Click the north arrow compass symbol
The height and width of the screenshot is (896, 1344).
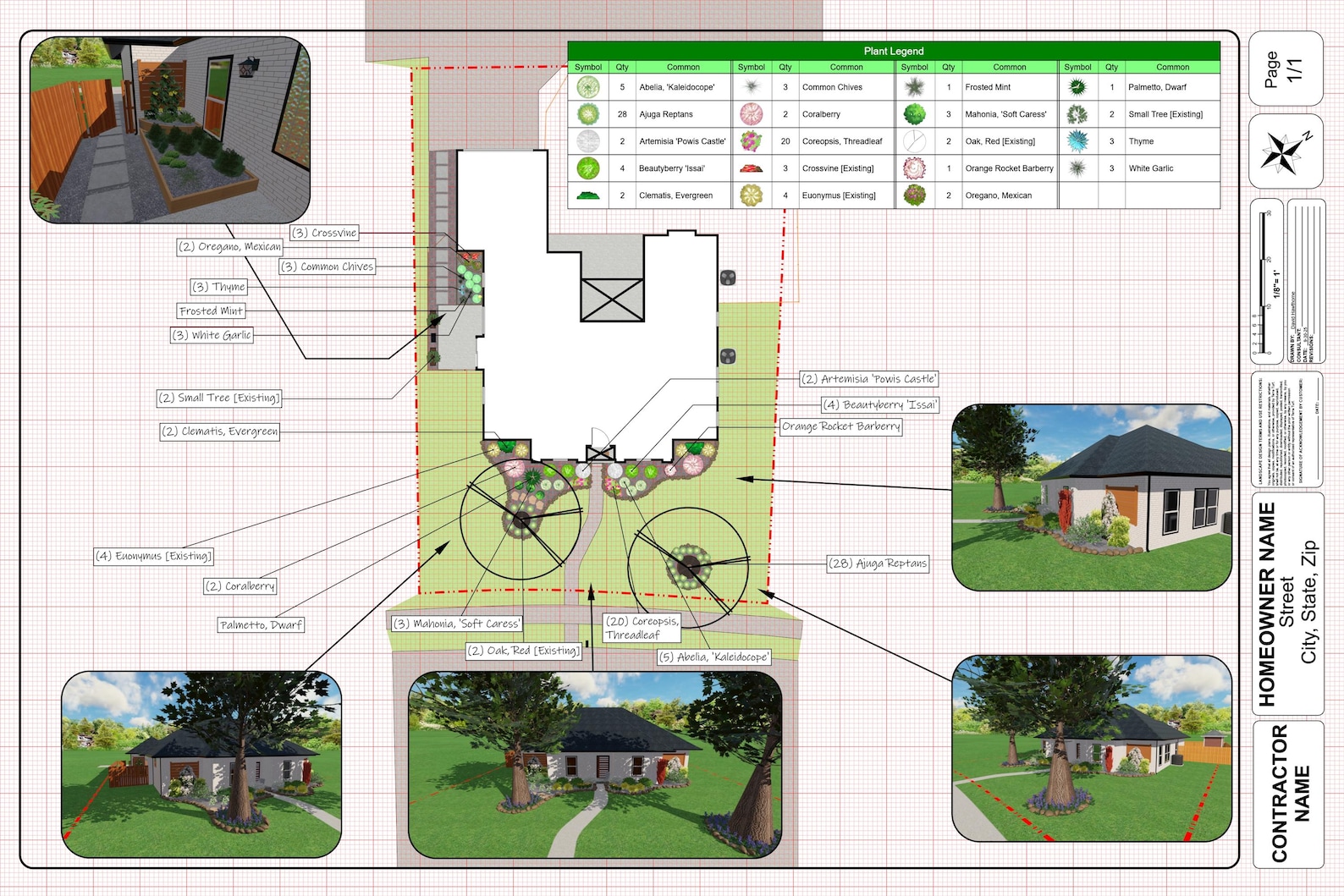(1286, 151)
